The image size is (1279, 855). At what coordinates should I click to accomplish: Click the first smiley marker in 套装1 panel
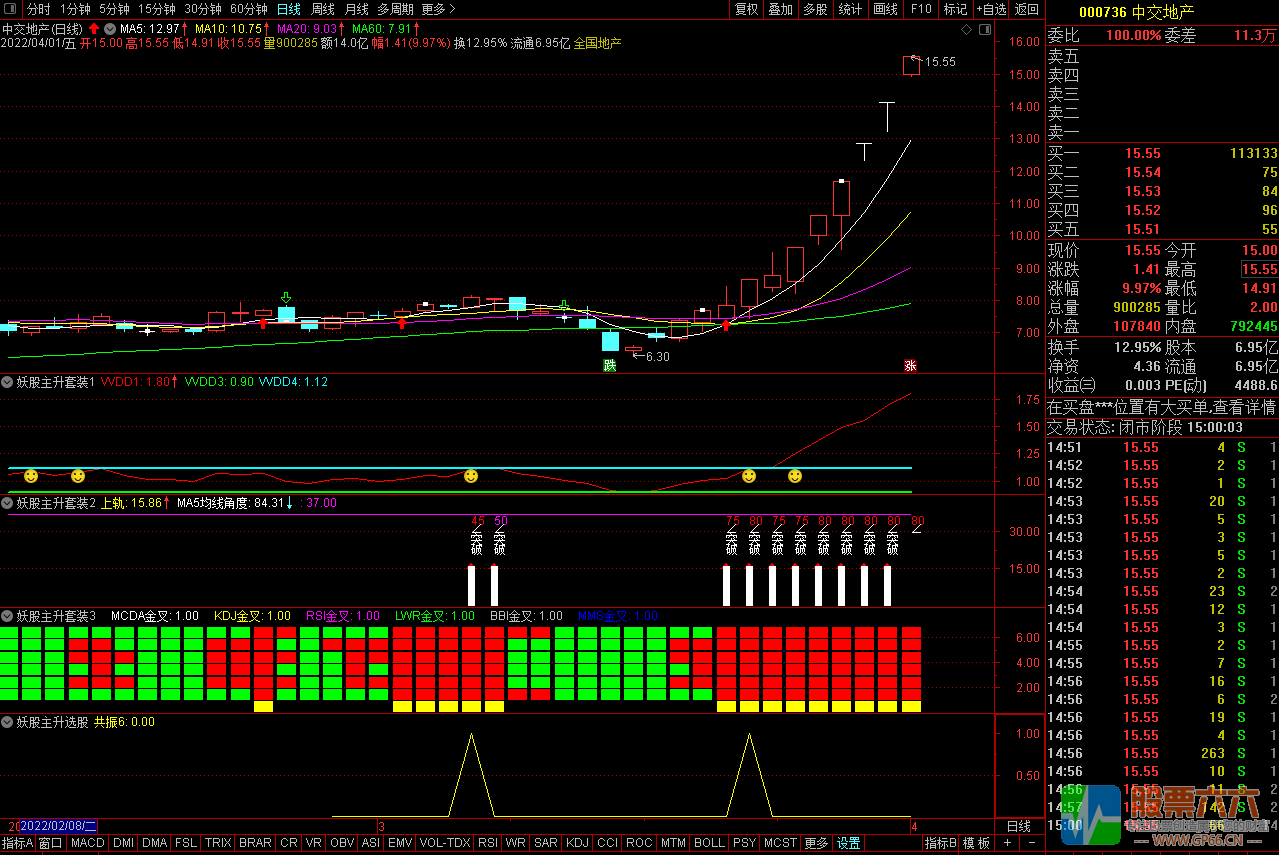(x=31, y=476)
